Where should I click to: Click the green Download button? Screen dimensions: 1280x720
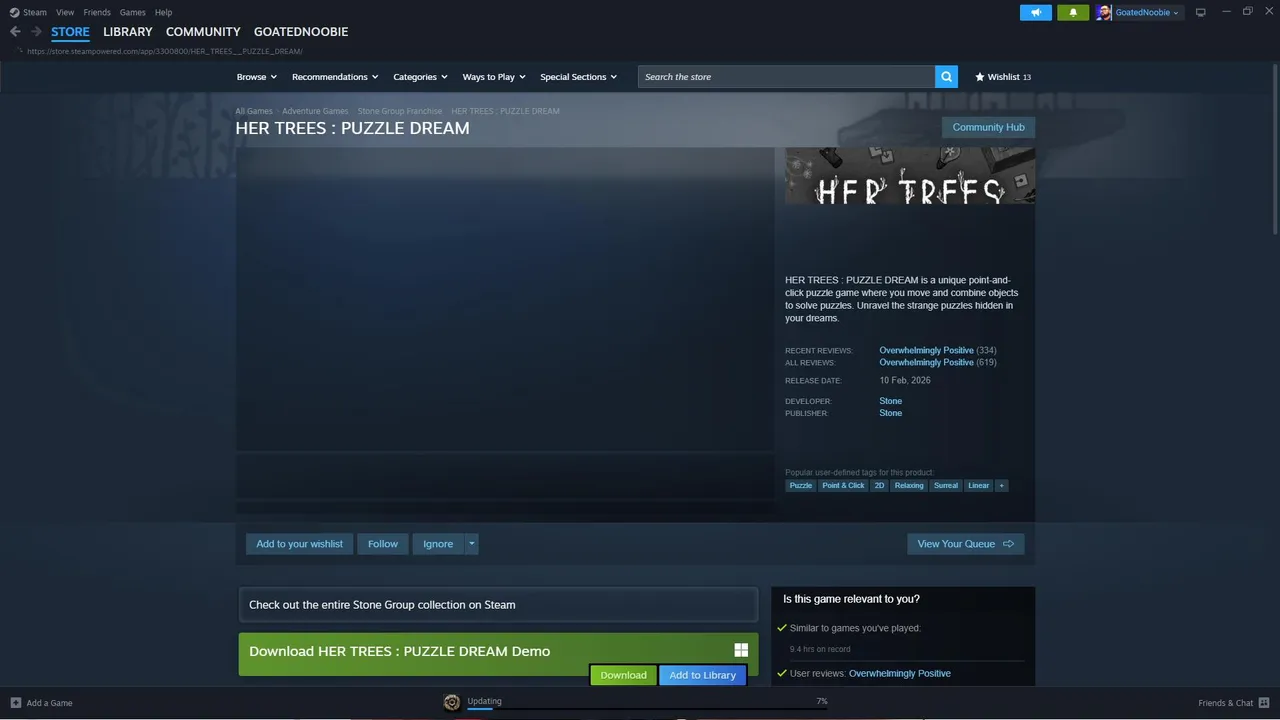coord(623,675)
